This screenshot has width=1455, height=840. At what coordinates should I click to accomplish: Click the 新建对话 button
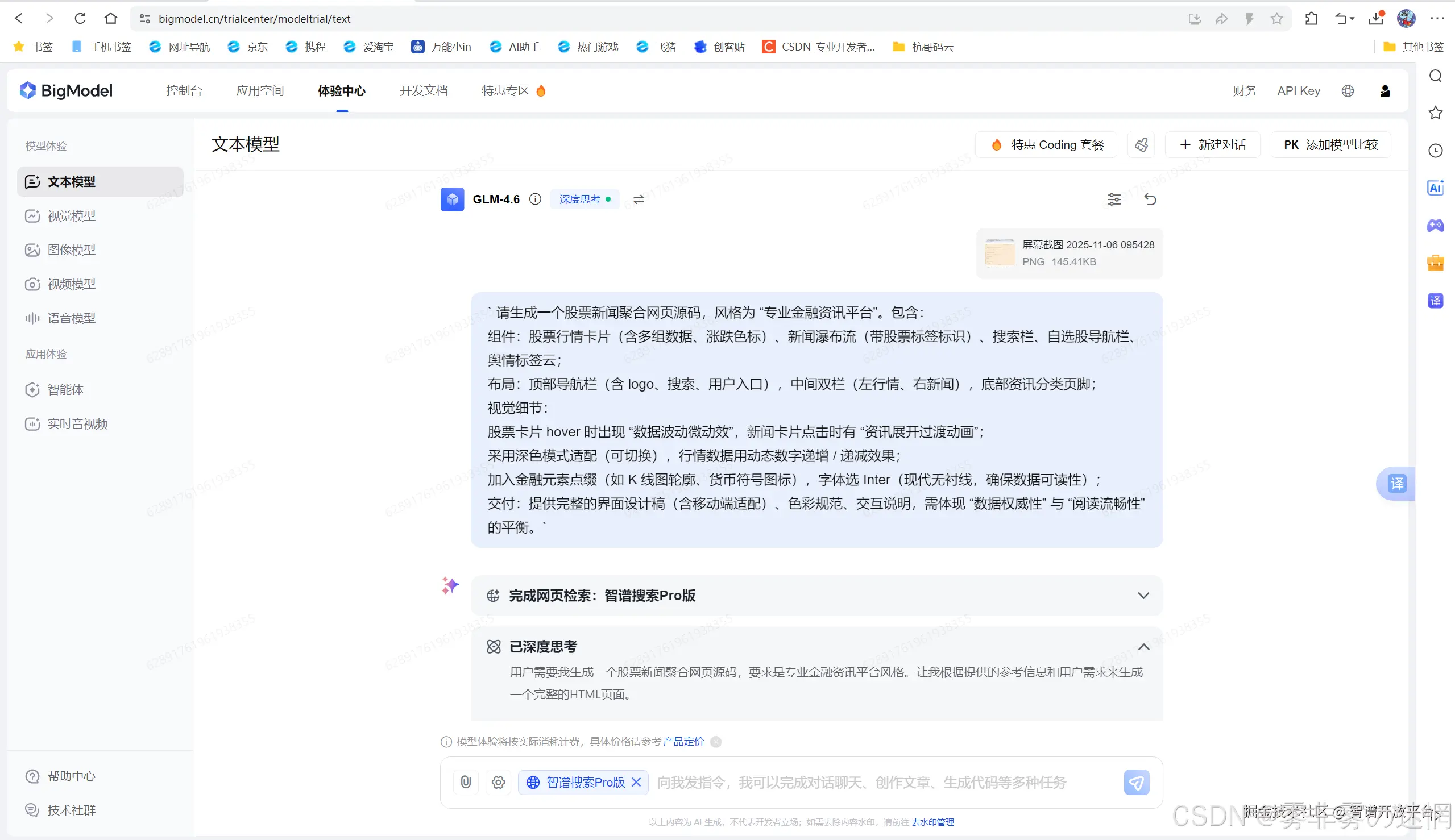(1213, 145)
